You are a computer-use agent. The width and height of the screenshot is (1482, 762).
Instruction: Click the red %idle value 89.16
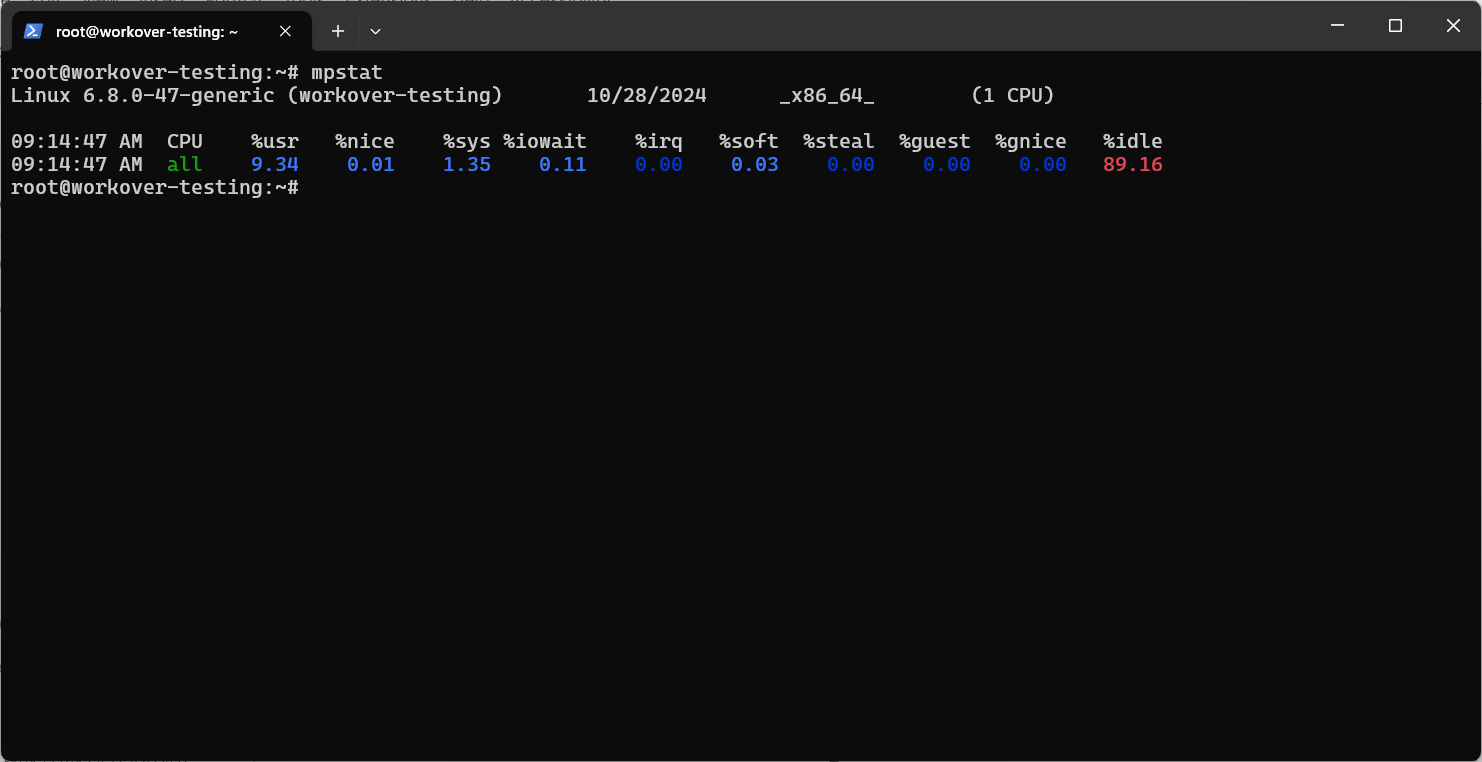(x=1132, y=165)
